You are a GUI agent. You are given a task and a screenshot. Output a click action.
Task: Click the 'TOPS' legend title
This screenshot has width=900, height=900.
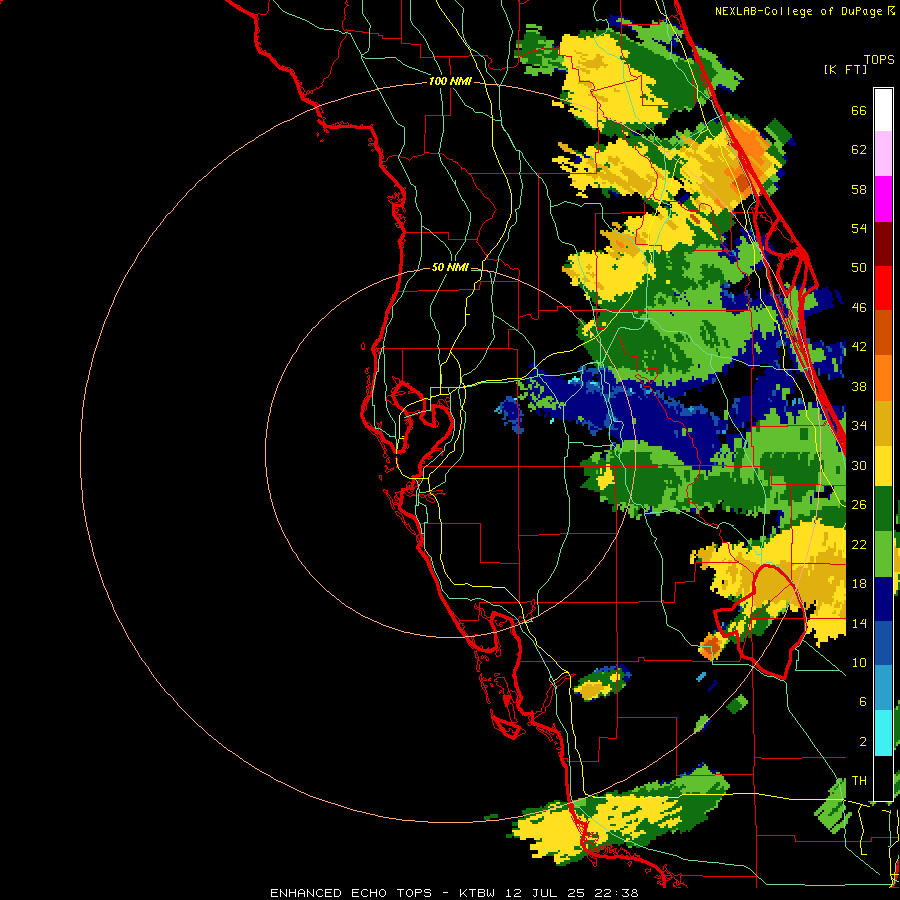pyautogui.click(x=879, y=60)
